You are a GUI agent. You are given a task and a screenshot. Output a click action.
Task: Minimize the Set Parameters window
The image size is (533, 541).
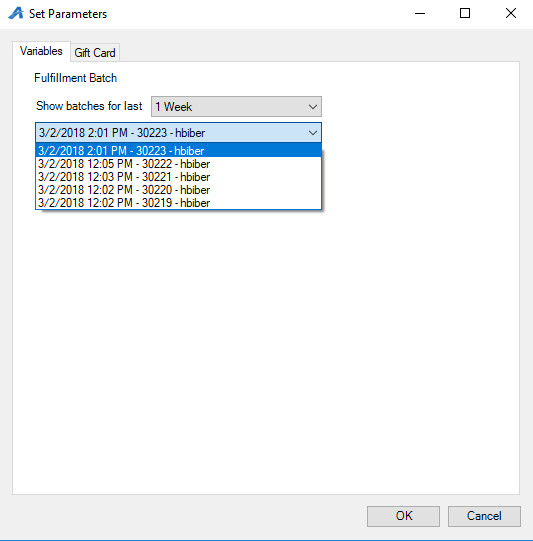(x=420, y=13)
